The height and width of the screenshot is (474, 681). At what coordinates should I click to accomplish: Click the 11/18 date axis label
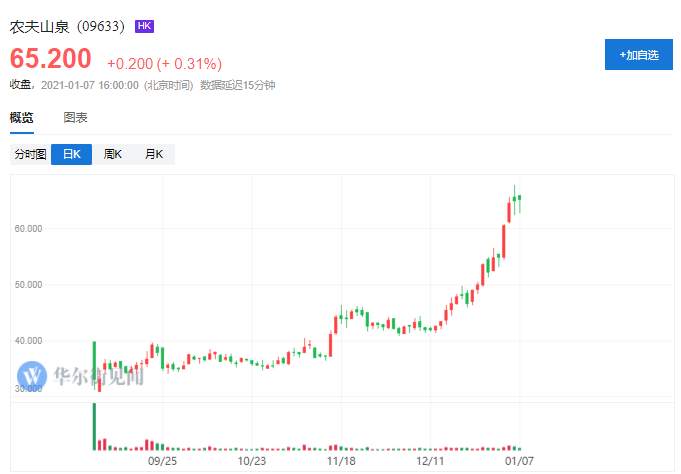coord(341,461)
